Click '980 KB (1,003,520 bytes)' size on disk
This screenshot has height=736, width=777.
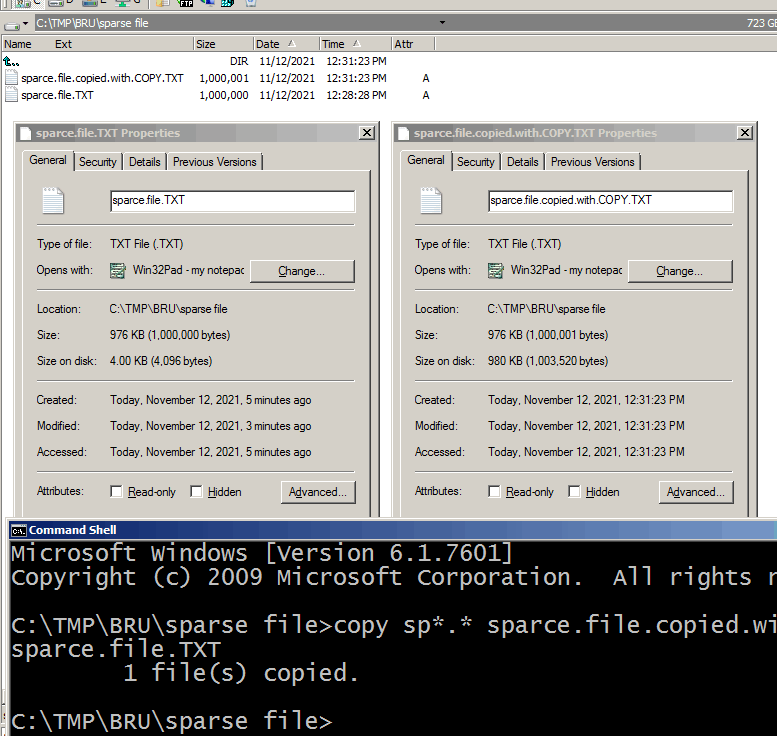tap(548, 361)
